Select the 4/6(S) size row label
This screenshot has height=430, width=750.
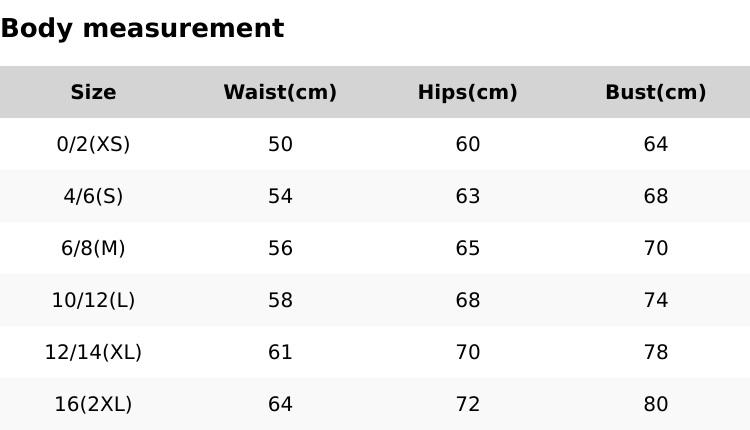[x=93, y=197]
